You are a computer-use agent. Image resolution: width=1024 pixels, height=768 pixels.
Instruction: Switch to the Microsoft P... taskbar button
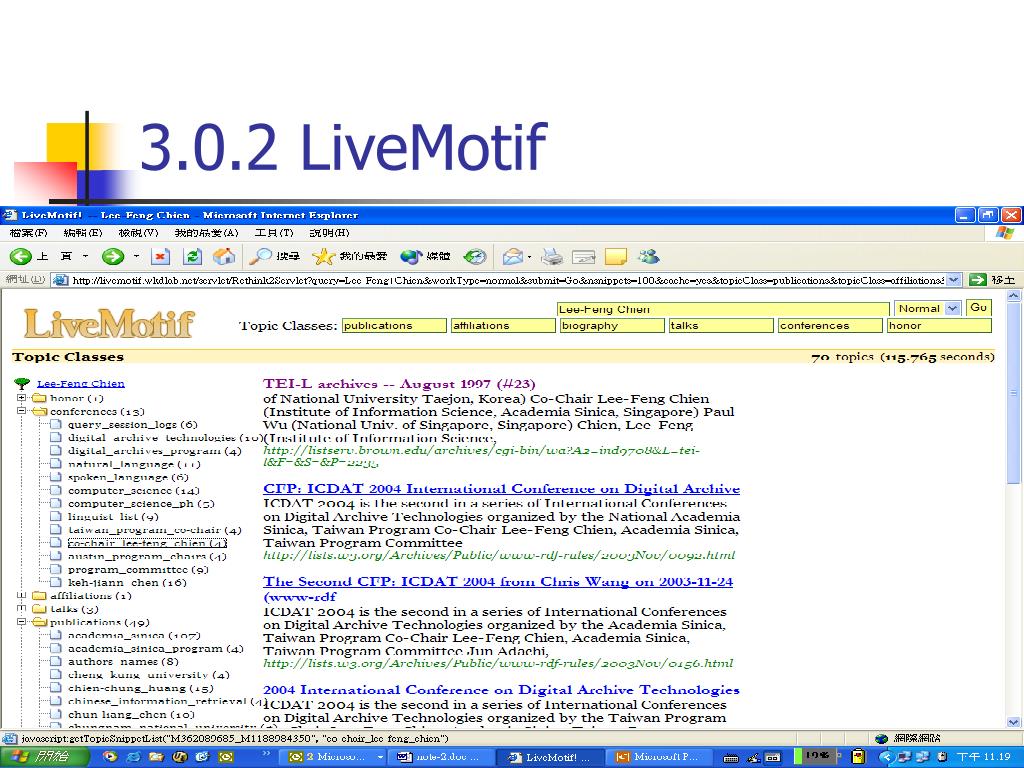658,757
